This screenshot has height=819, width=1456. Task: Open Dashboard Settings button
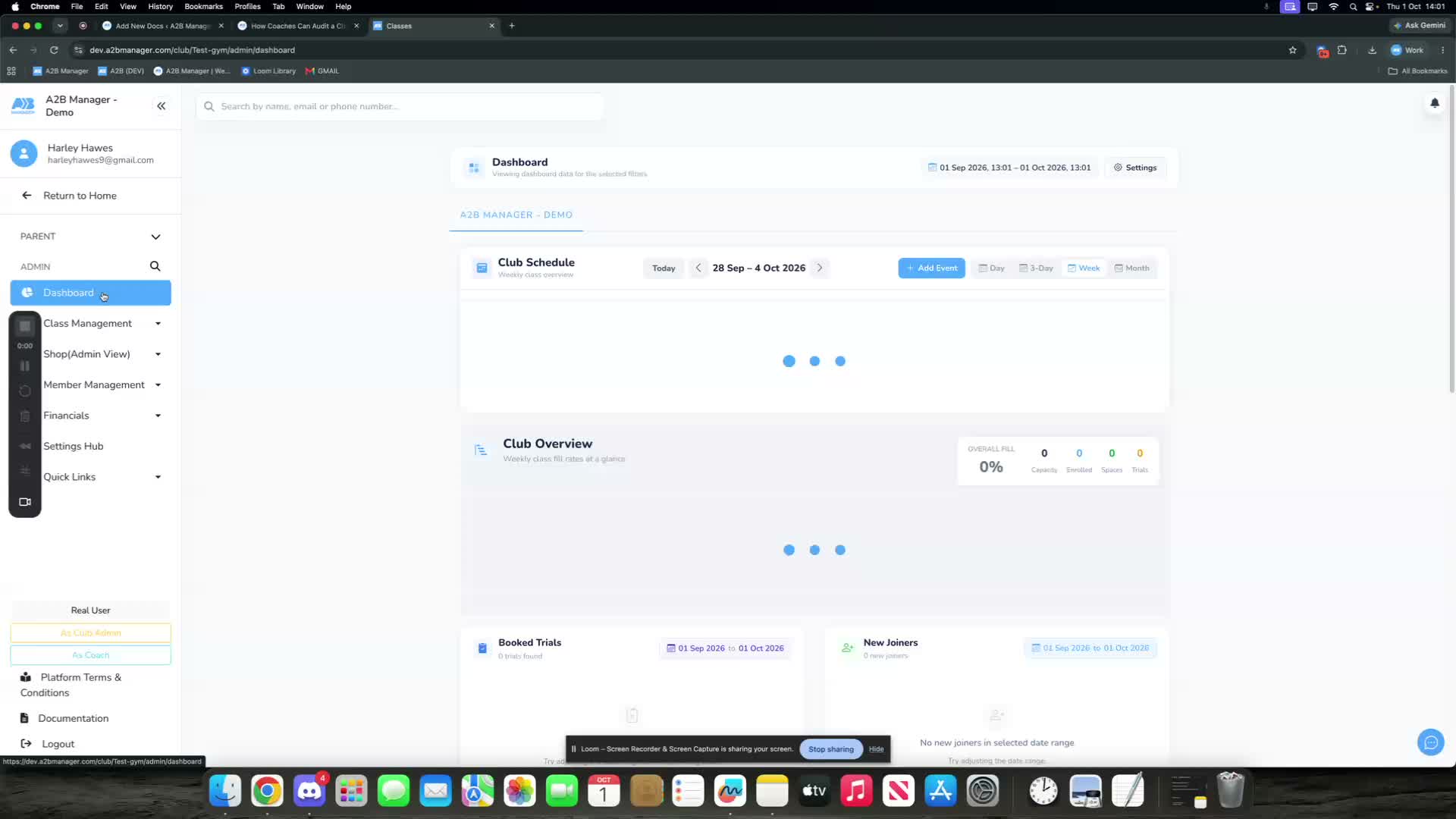click(x=1135, y=168)
